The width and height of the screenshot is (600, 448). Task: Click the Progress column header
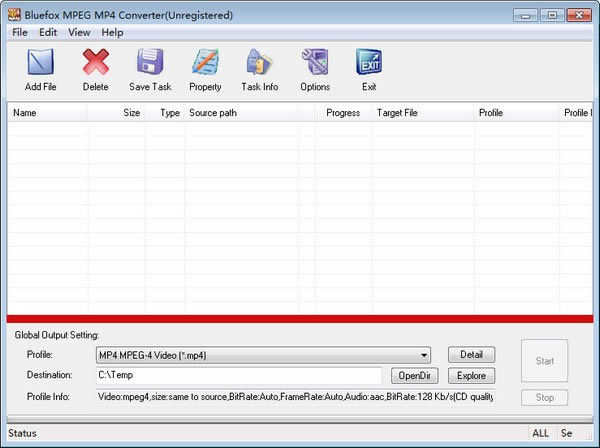[x=343, y=113]
